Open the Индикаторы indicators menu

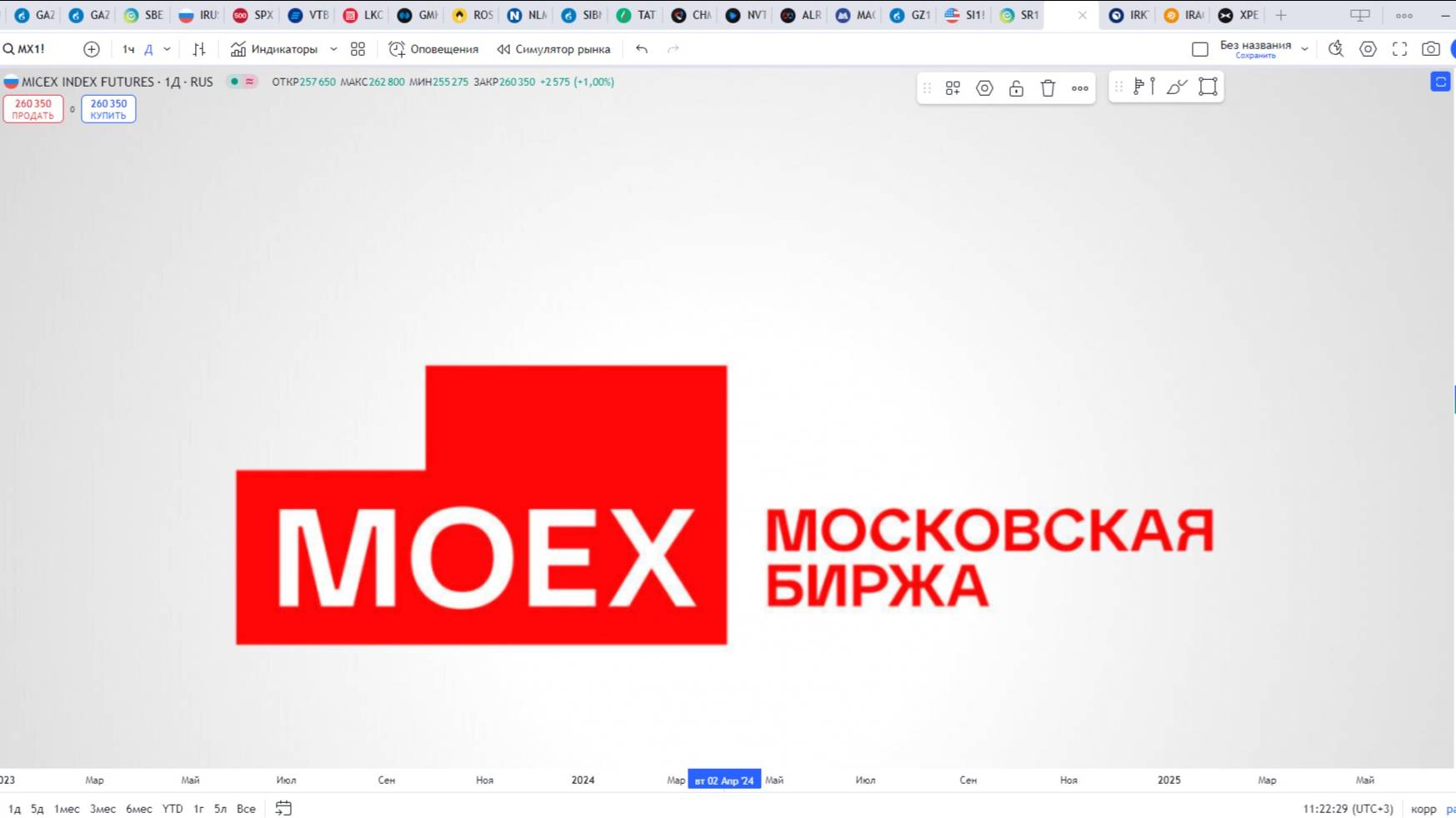274,49
